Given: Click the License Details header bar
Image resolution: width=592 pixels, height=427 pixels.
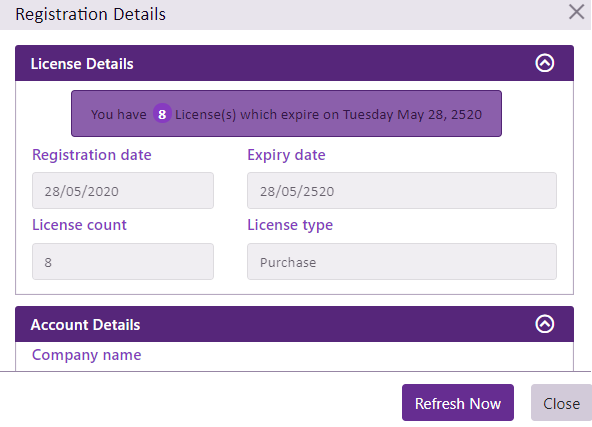Looking at the screenshot, I should pyautogui.click(x=294, y=63).
